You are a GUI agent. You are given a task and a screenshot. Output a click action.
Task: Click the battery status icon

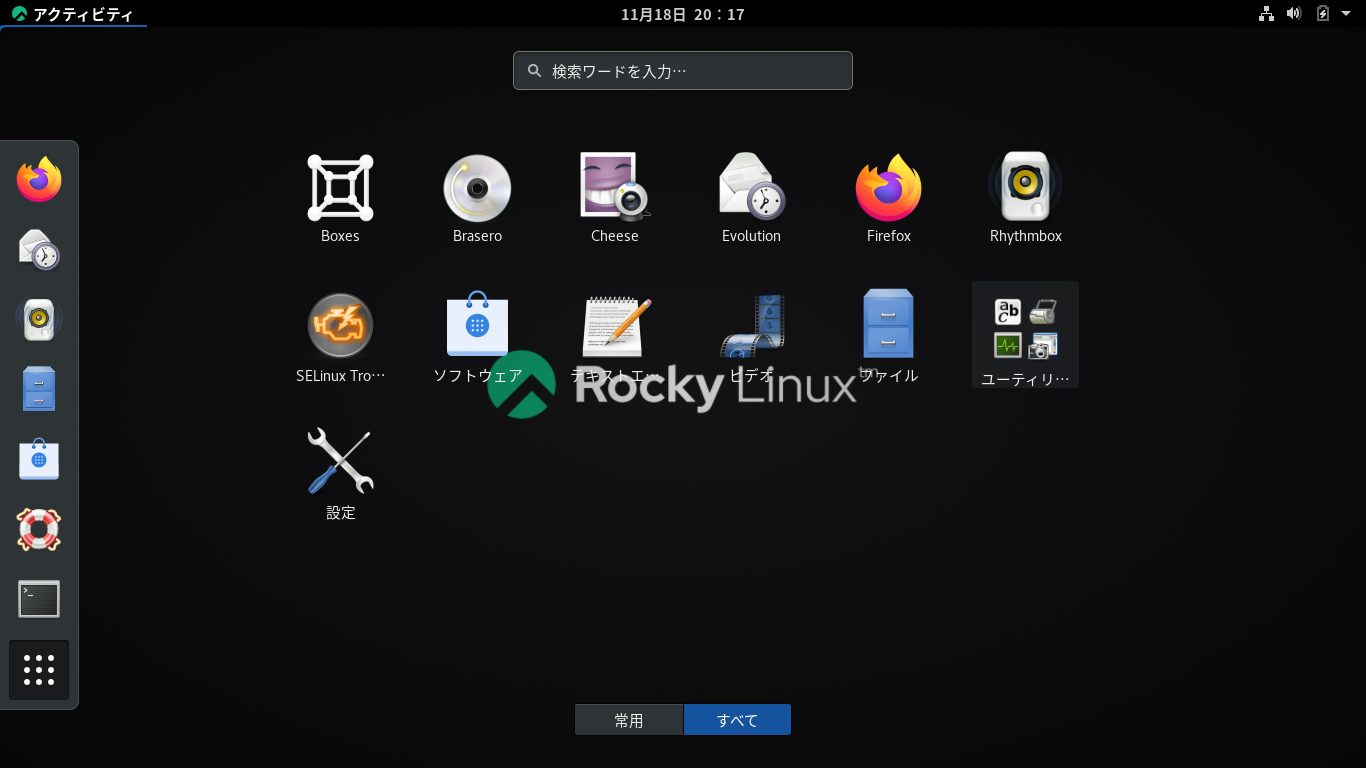click(1323, 14)
